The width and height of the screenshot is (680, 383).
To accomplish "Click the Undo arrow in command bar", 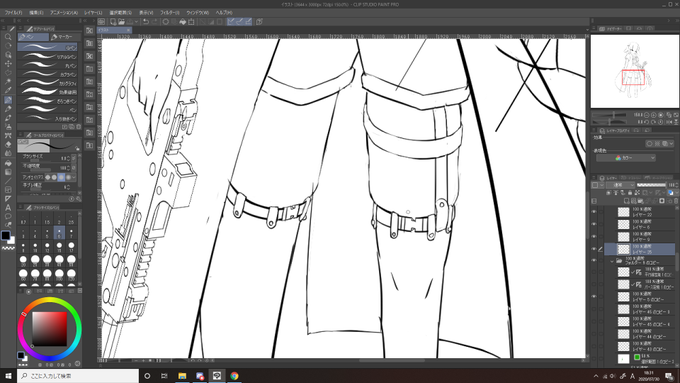I will coord(146,21).
